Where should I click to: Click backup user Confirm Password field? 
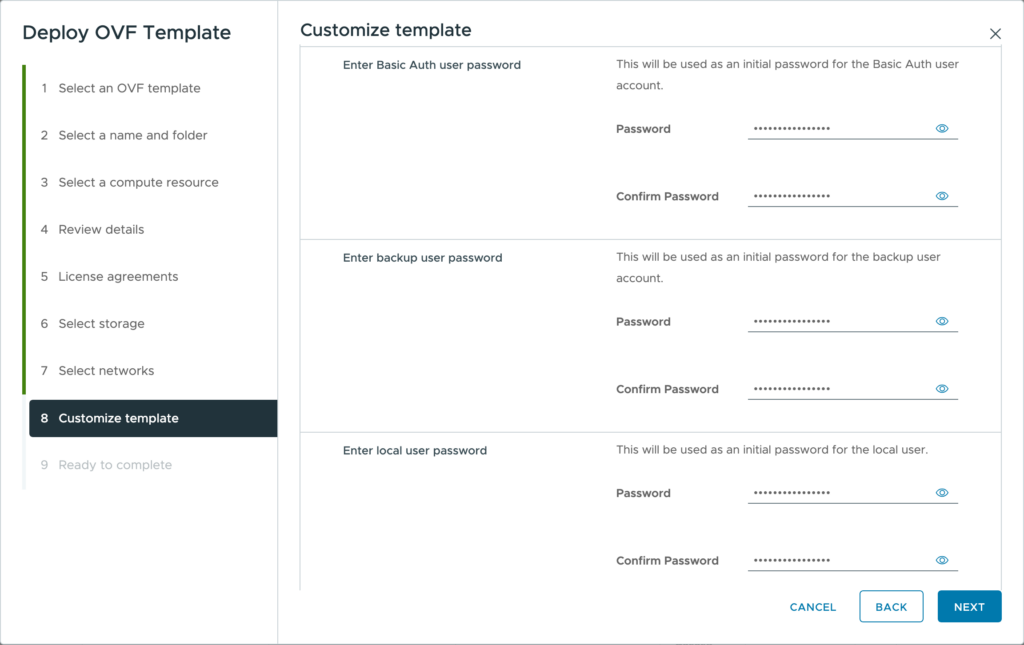[x=838, y=389]
